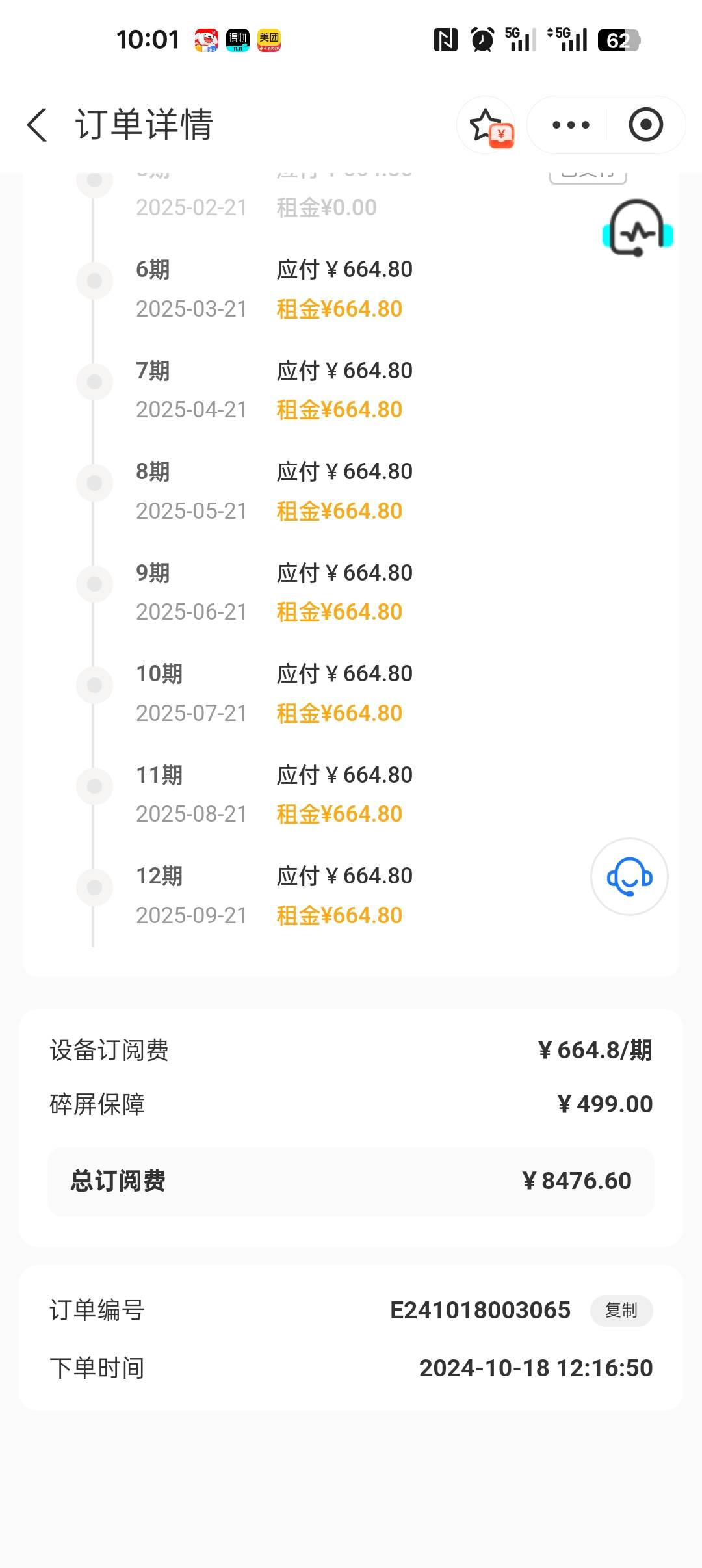Image resolution: width=702 pixels, height=1568 pixels.
Task: Tap the order number E241018003065
Action: click(480, 1311)
